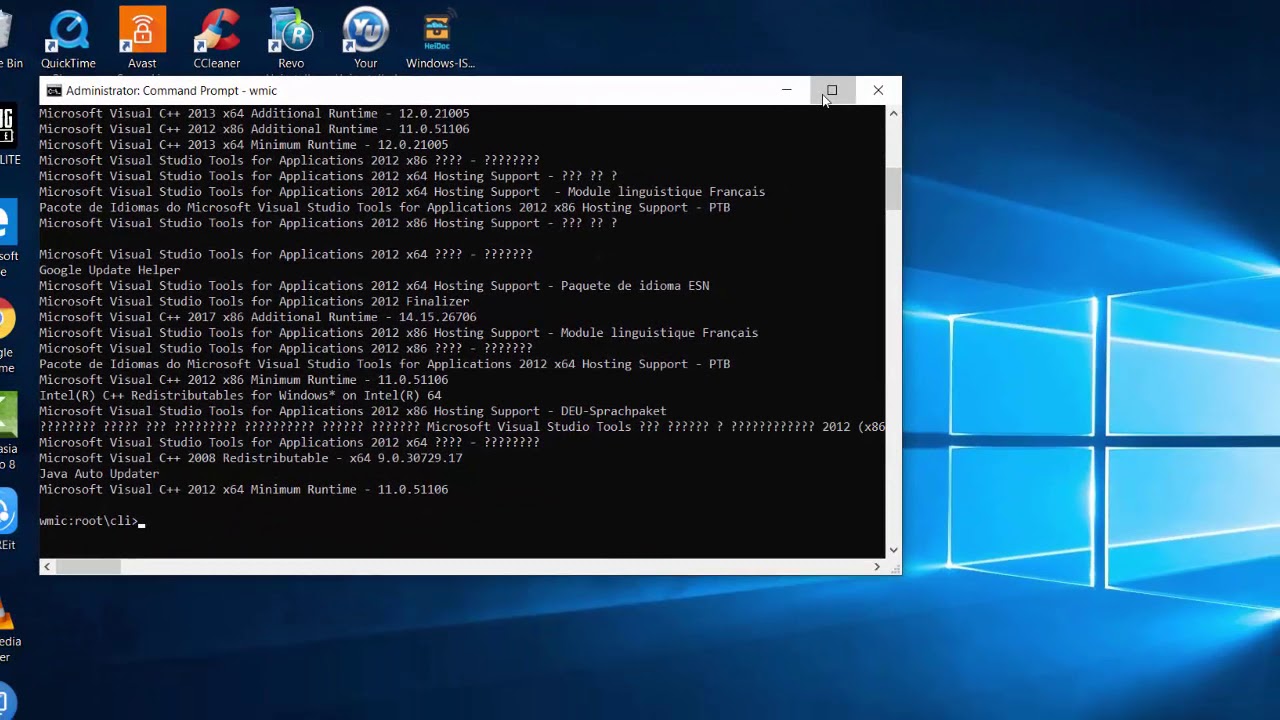Maximize the Command Prompt window

(832, 90)
